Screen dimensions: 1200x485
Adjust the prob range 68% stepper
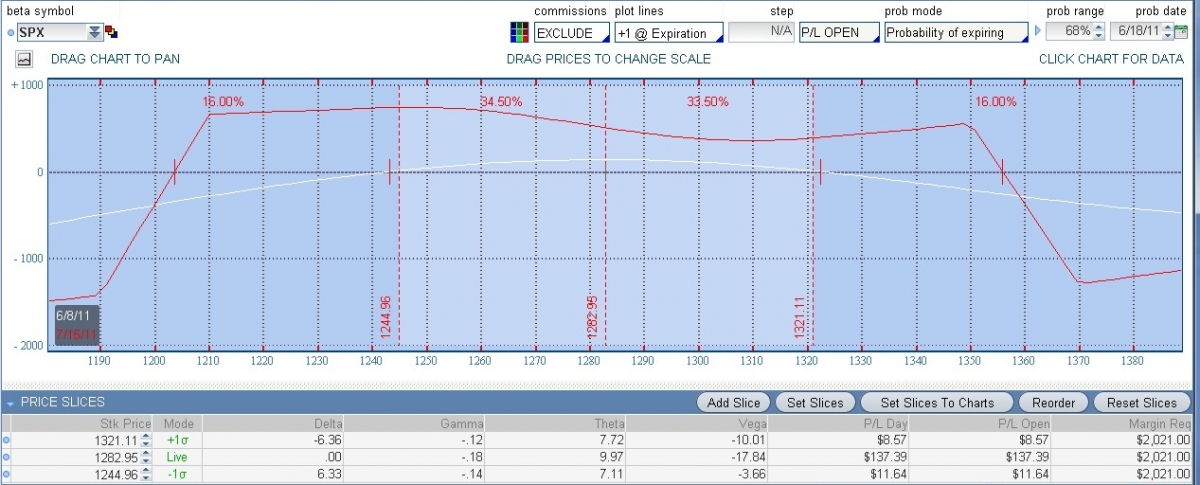1098,32
